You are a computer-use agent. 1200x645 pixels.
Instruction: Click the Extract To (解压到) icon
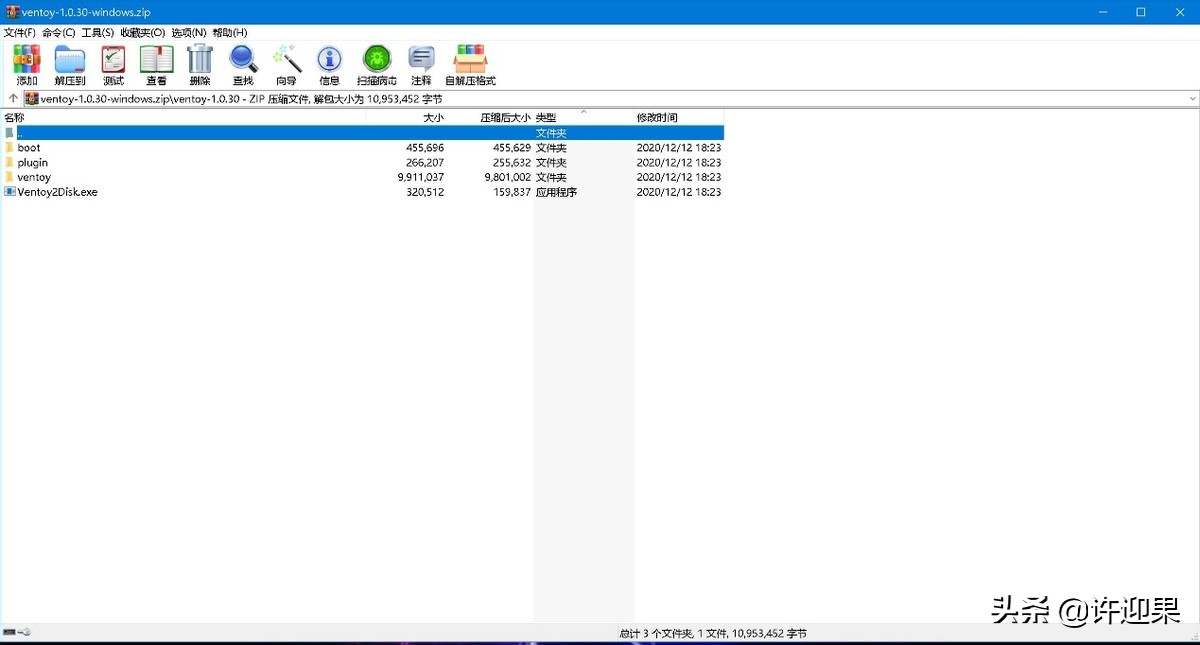(x=70, y=64)
